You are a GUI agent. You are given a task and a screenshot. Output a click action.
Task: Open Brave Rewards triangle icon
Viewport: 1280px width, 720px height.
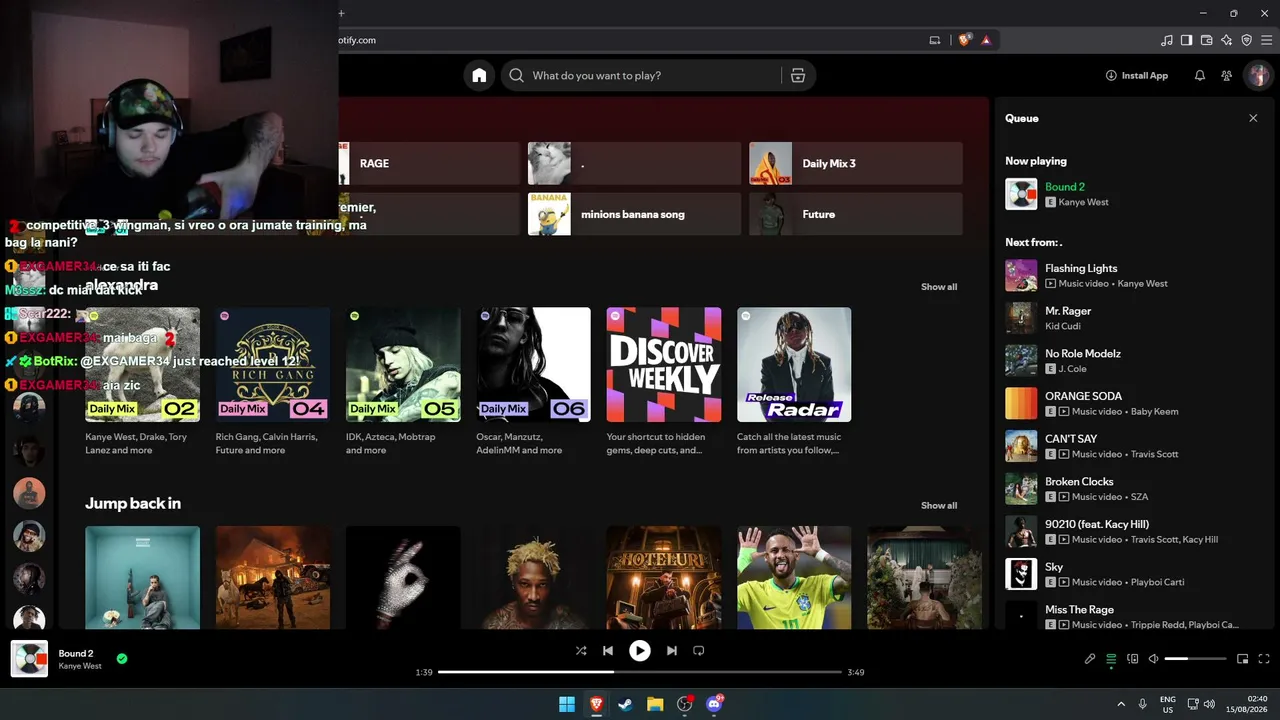986,40
